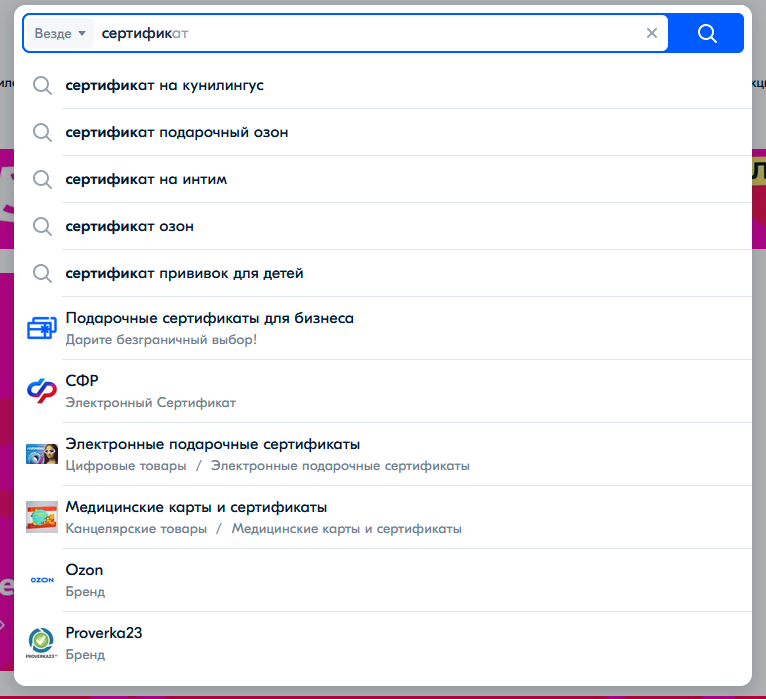
Task: Click the Бренд label under Ozon
Action: coord(85,592)
